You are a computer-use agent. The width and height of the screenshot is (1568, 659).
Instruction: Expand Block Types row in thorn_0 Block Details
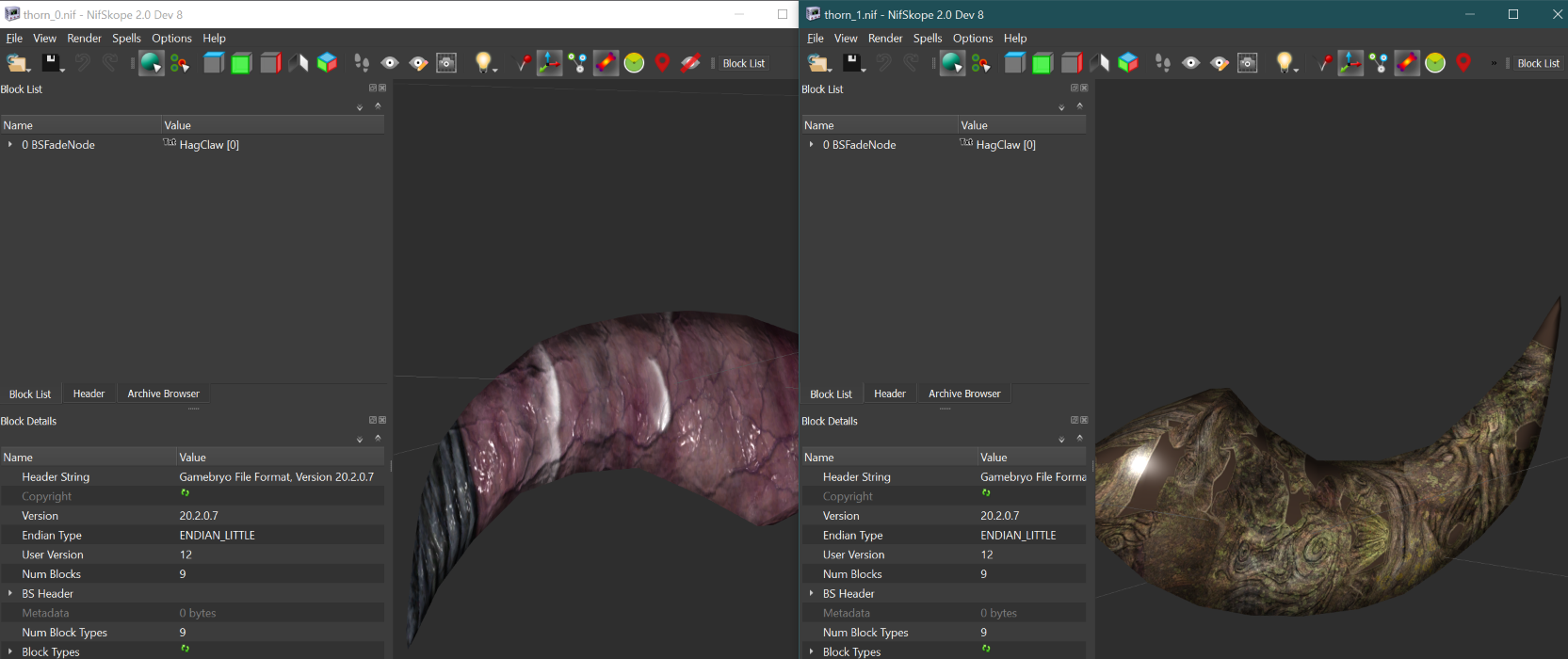click(x=10, y=652)
